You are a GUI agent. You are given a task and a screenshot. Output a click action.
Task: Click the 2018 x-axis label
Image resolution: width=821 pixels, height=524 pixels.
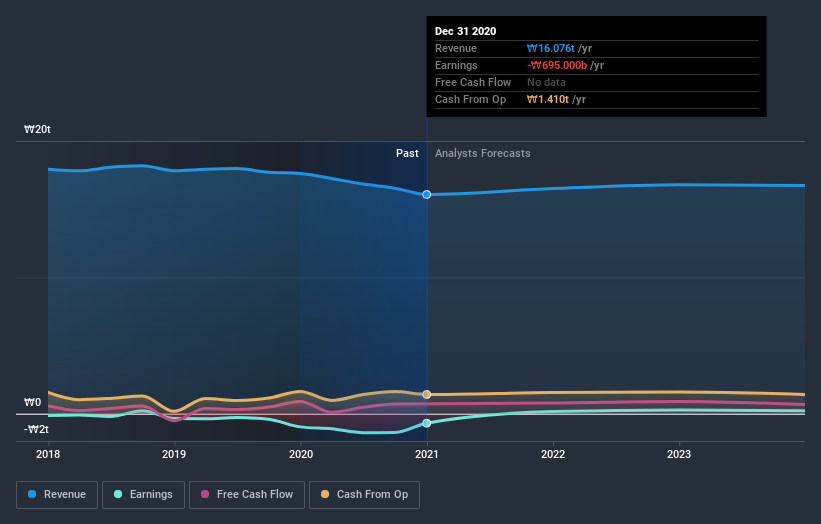[x=48, y=454]
